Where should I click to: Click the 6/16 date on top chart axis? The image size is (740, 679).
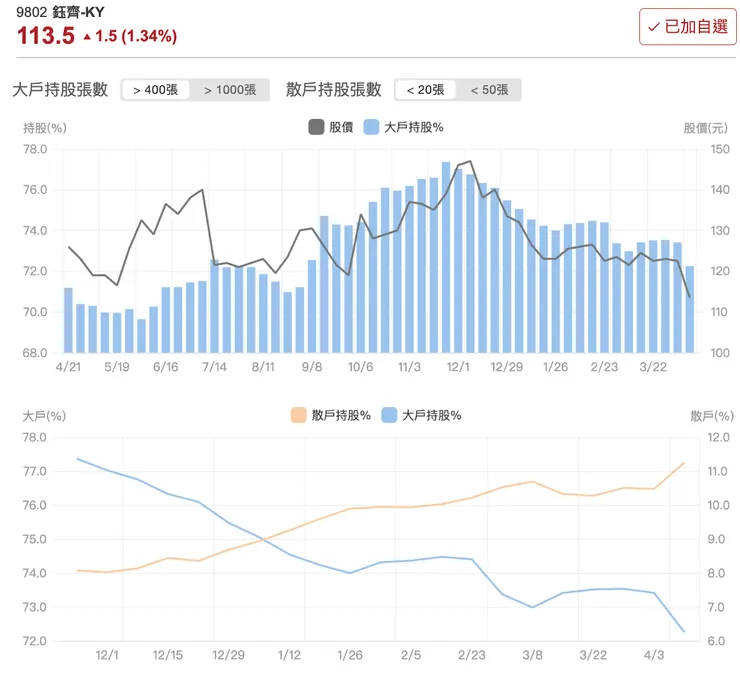(166, 367)
